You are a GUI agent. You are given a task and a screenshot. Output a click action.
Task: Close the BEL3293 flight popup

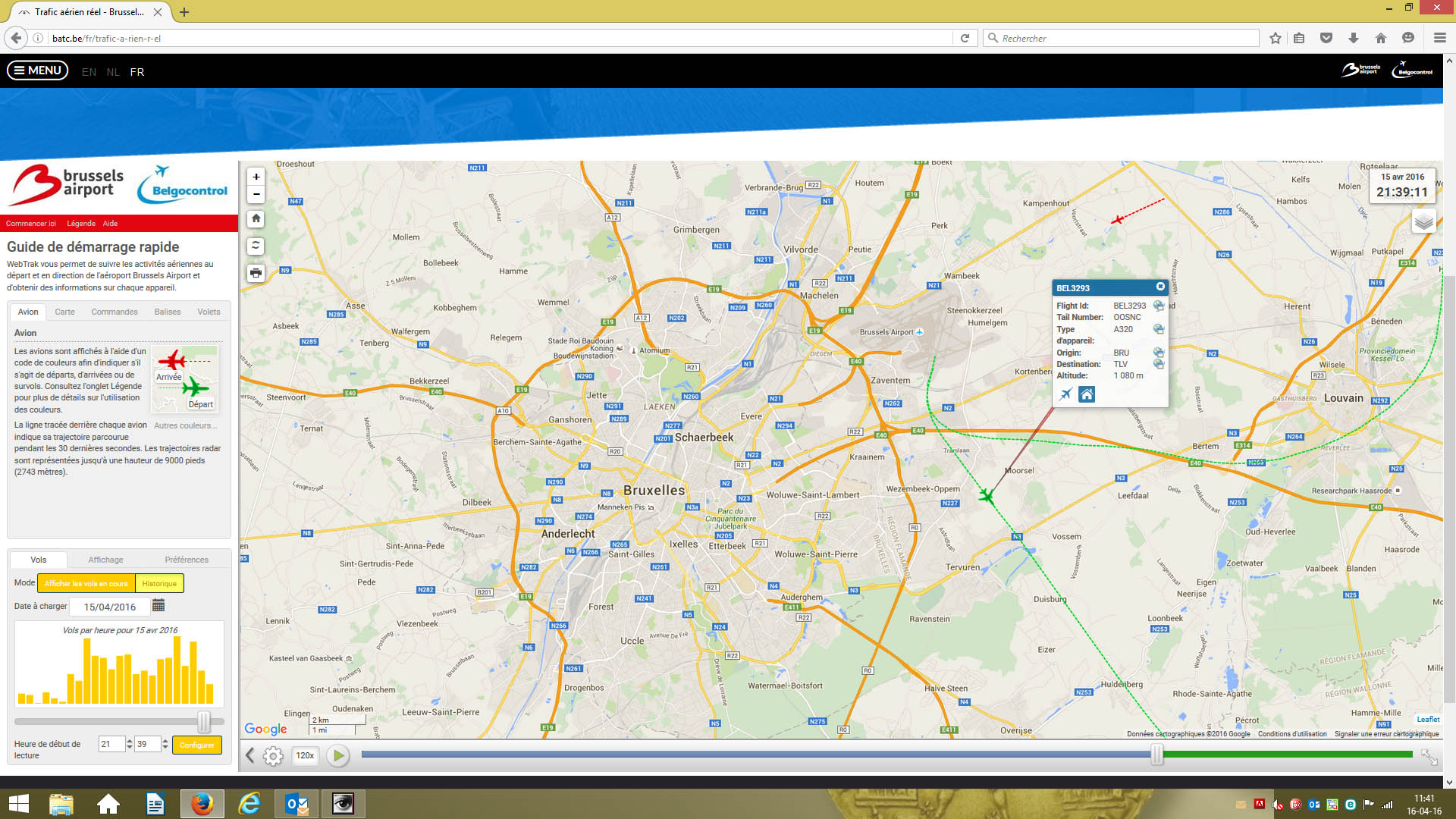click(1160, 287)
